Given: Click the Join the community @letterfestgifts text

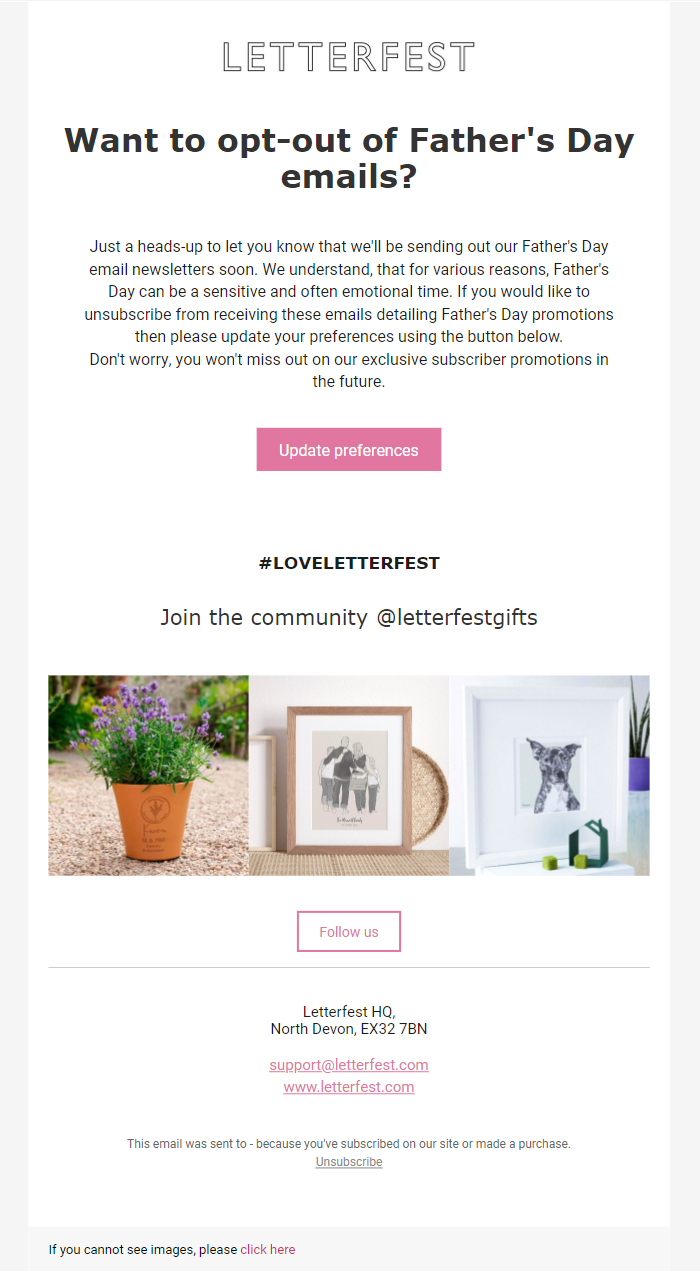Looking at the screenshot, I should tap(349, 618).
